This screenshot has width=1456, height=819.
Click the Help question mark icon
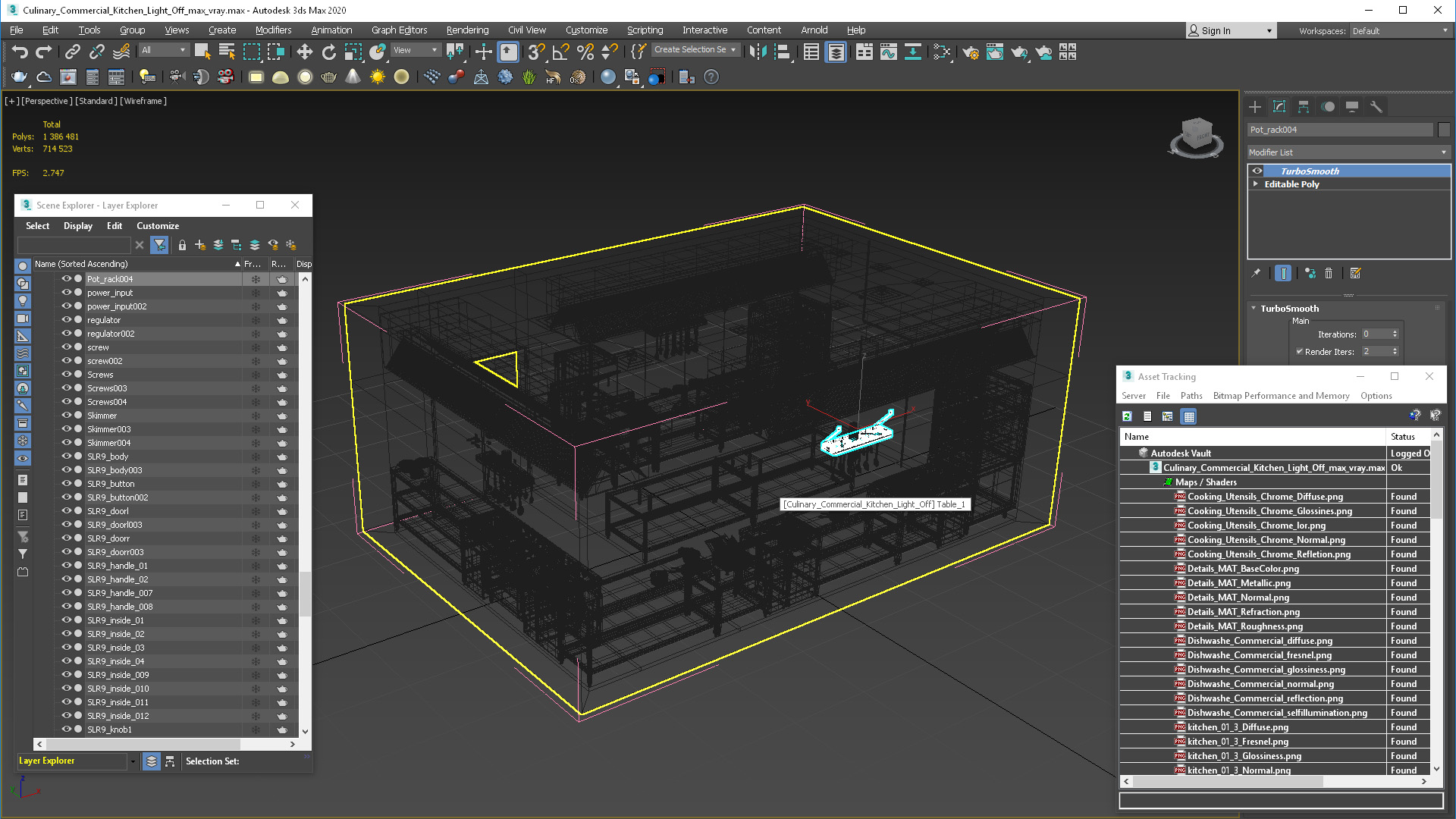coord(711,77)
